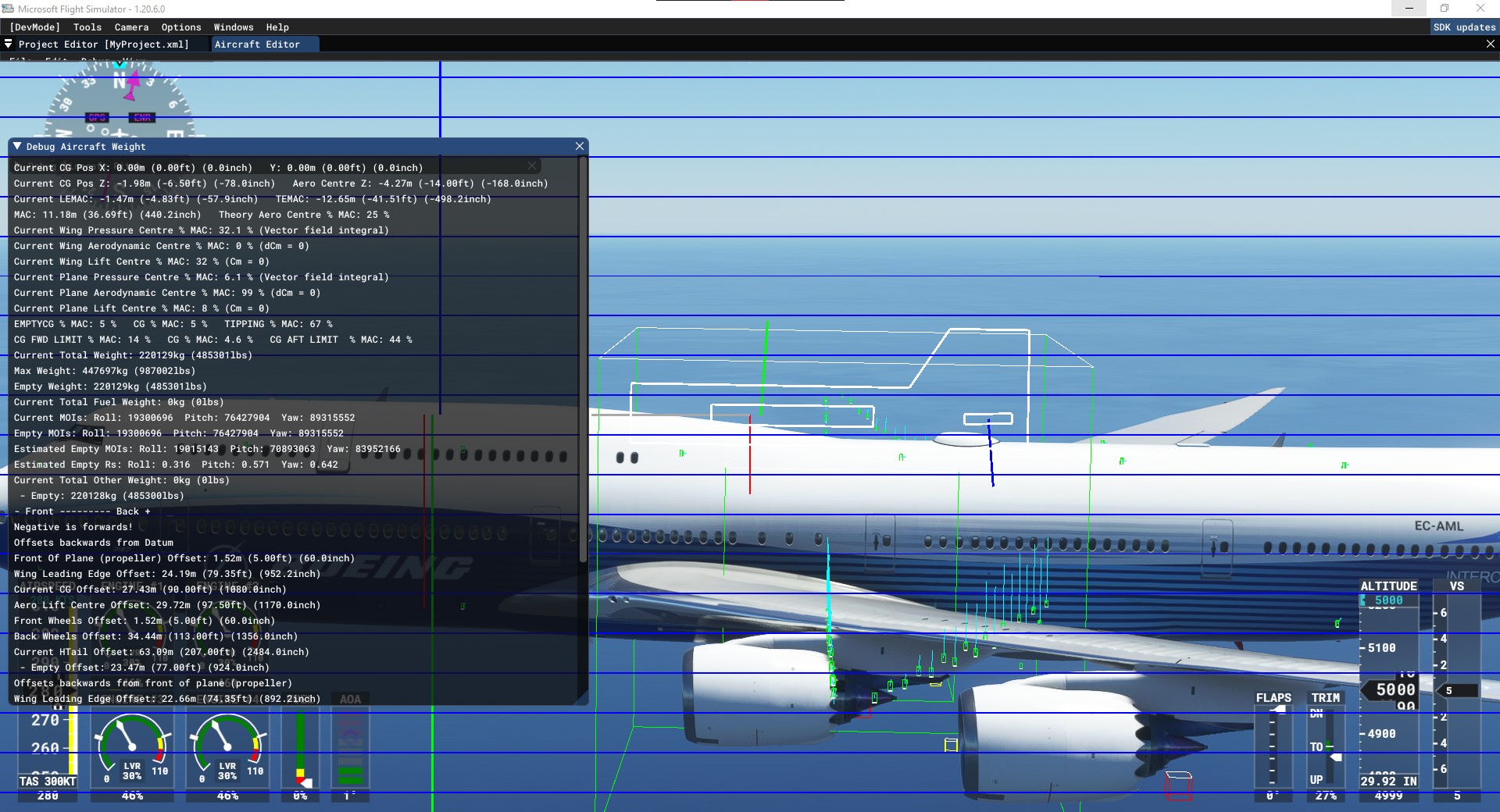This screenshot has width=1500, height=812.
Task: Close the Debug Aircraft Weight window
Action: pos(580,146)
